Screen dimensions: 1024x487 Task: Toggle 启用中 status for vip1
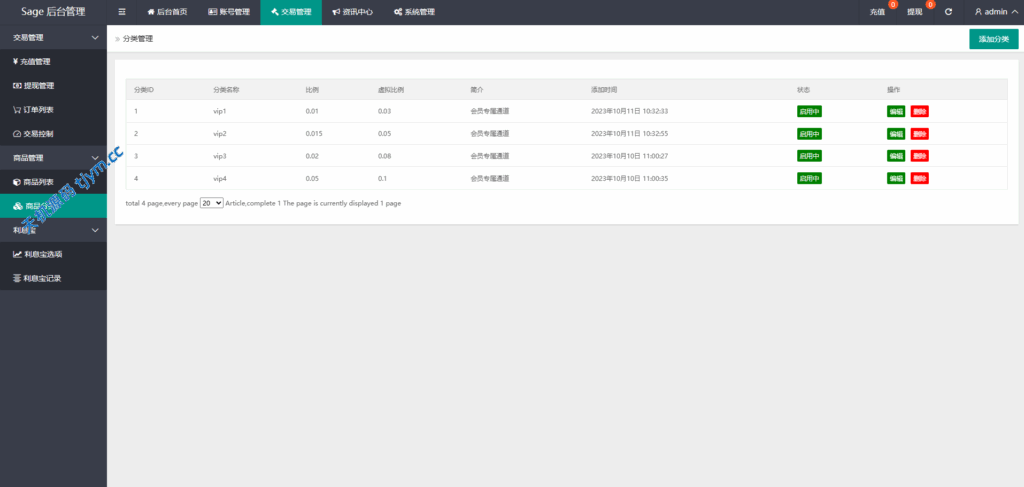pyautogui.click(x=808, y=111)
